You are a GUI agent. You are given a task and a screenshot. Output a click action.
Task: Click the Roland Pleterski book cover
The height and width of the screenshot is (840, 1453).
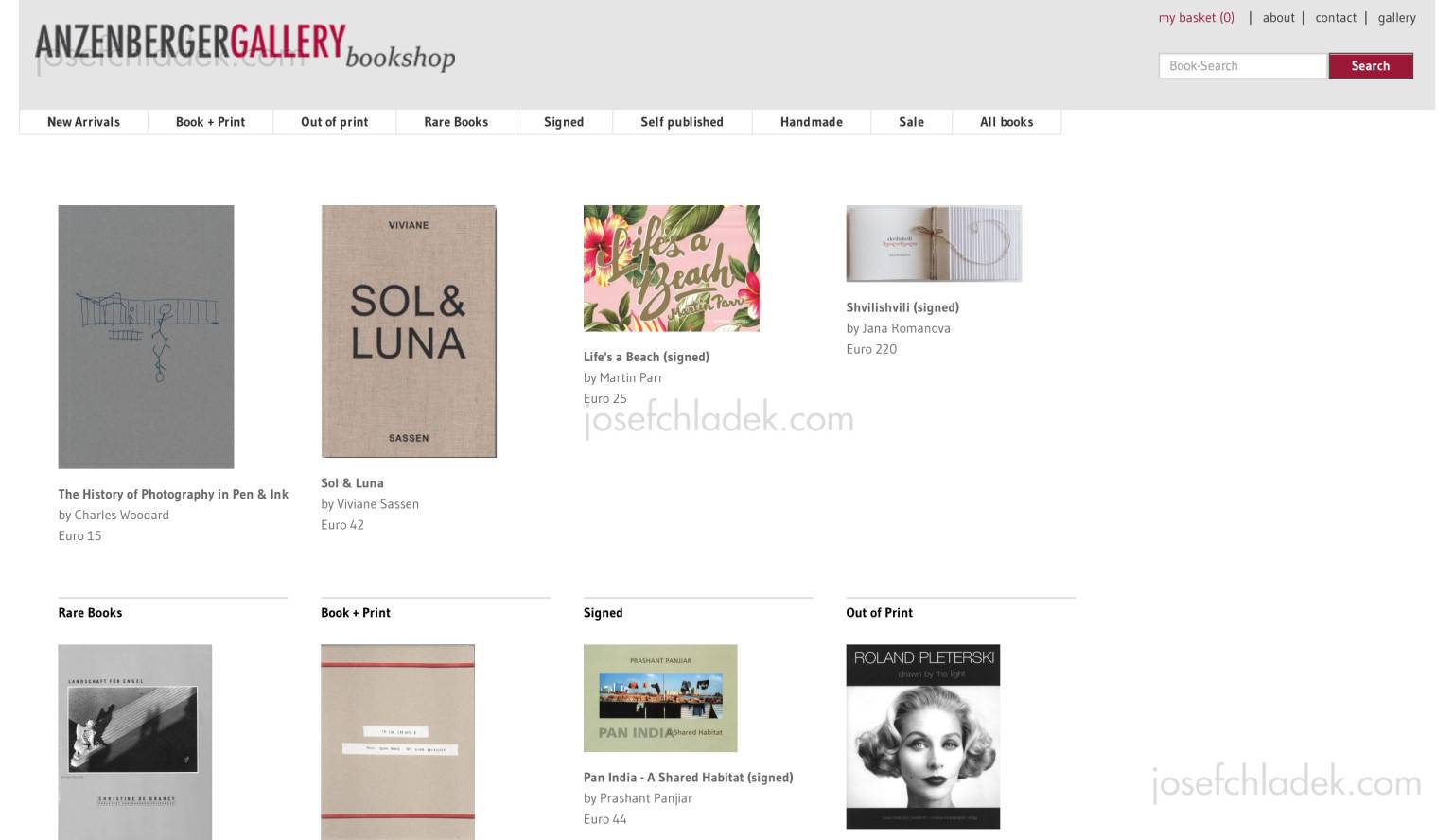tap(922, 737)
